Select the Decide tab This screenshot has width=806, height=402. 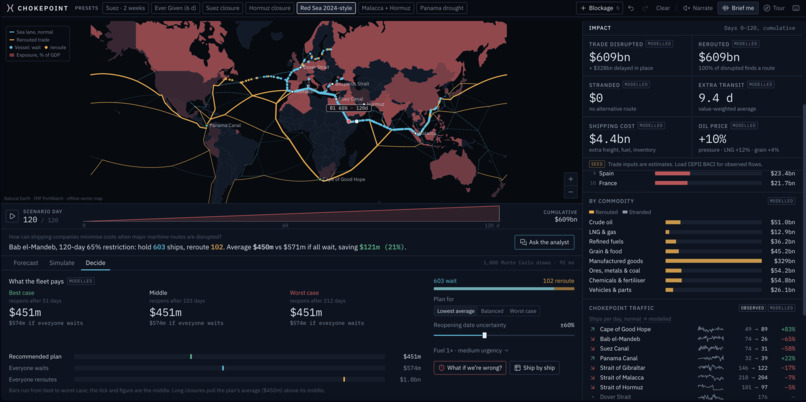96,263
